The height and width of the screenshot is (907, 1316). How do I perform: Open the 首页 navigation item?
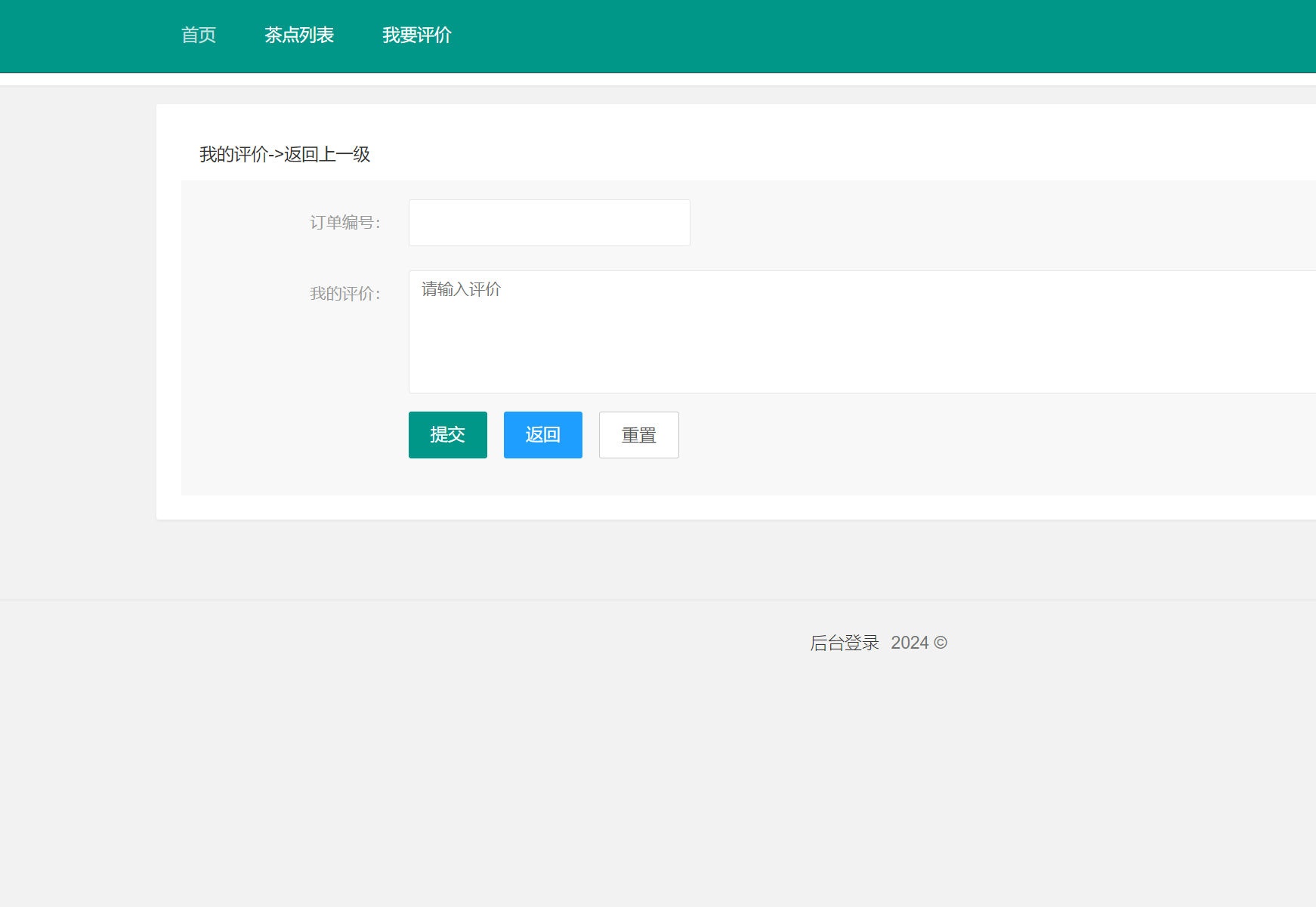tap(199, 35)
